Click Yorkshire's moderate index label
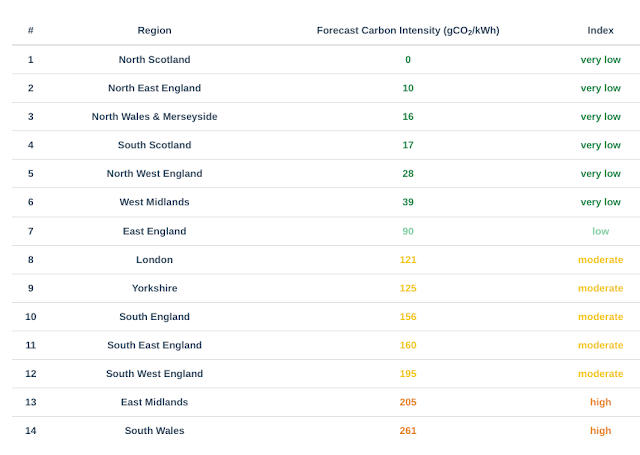Image resolution: width=640 pixels, height=455 pixels. click(600, 289)
